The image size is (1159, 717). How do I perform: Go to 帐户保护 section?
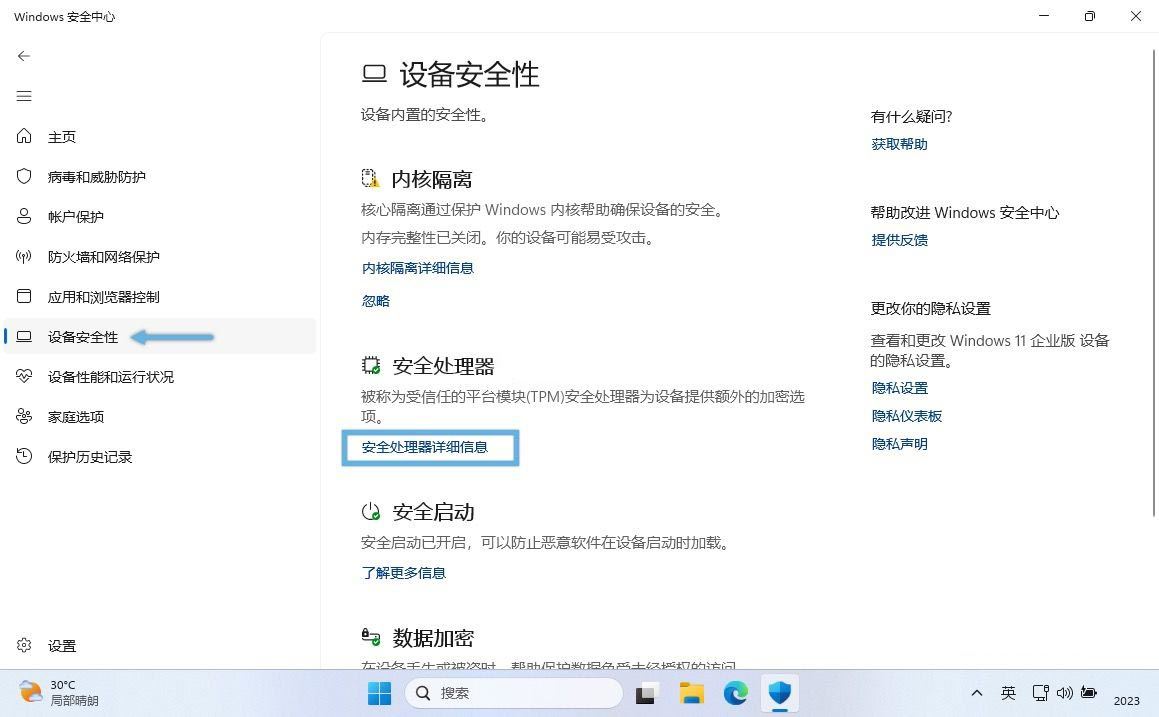point(75,217)
